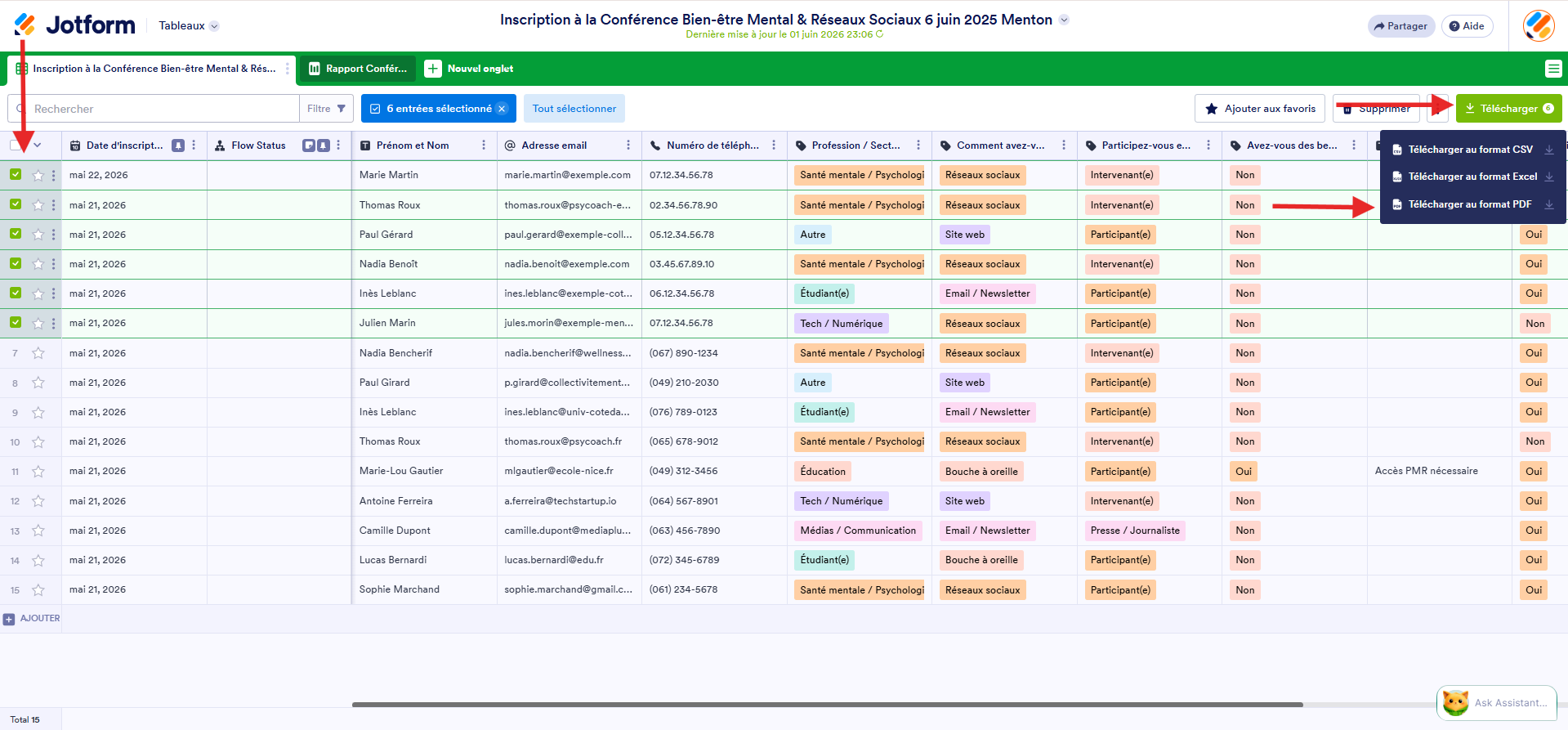Open Prénom et Nom column menu dots
The image size is (1568, 730).
coord(484,146)
